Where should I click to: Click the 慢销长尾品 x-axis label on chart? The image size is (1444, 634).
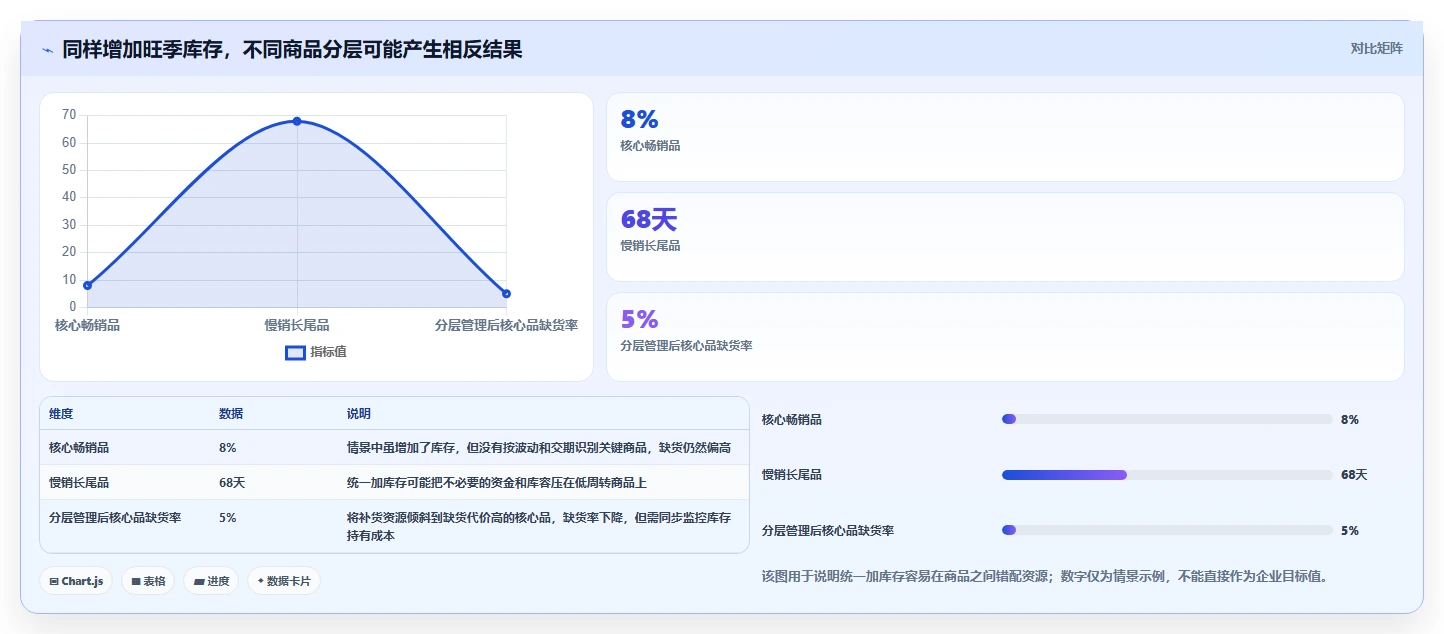(297, 325)
